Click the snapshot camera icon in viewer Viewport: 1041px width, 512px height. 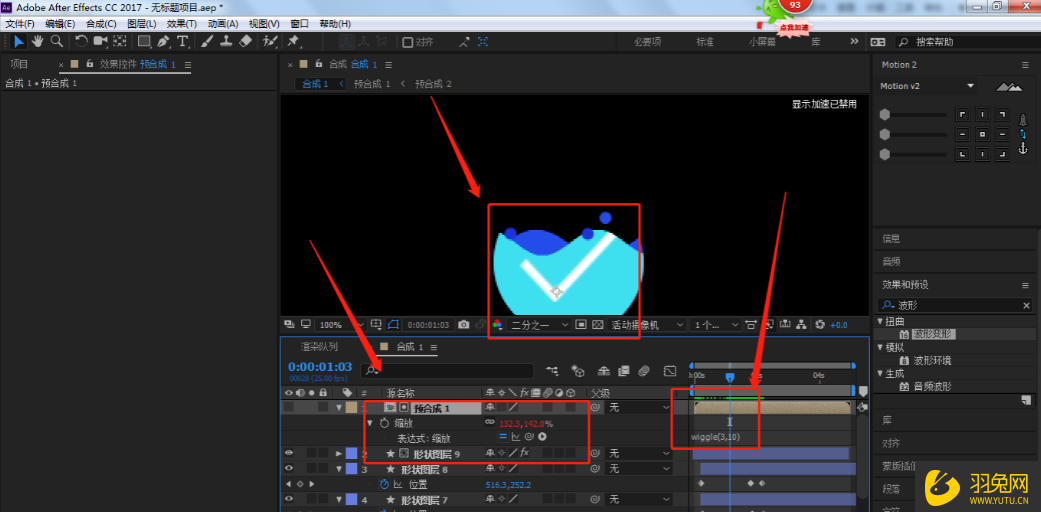click(x=463, y=325)
